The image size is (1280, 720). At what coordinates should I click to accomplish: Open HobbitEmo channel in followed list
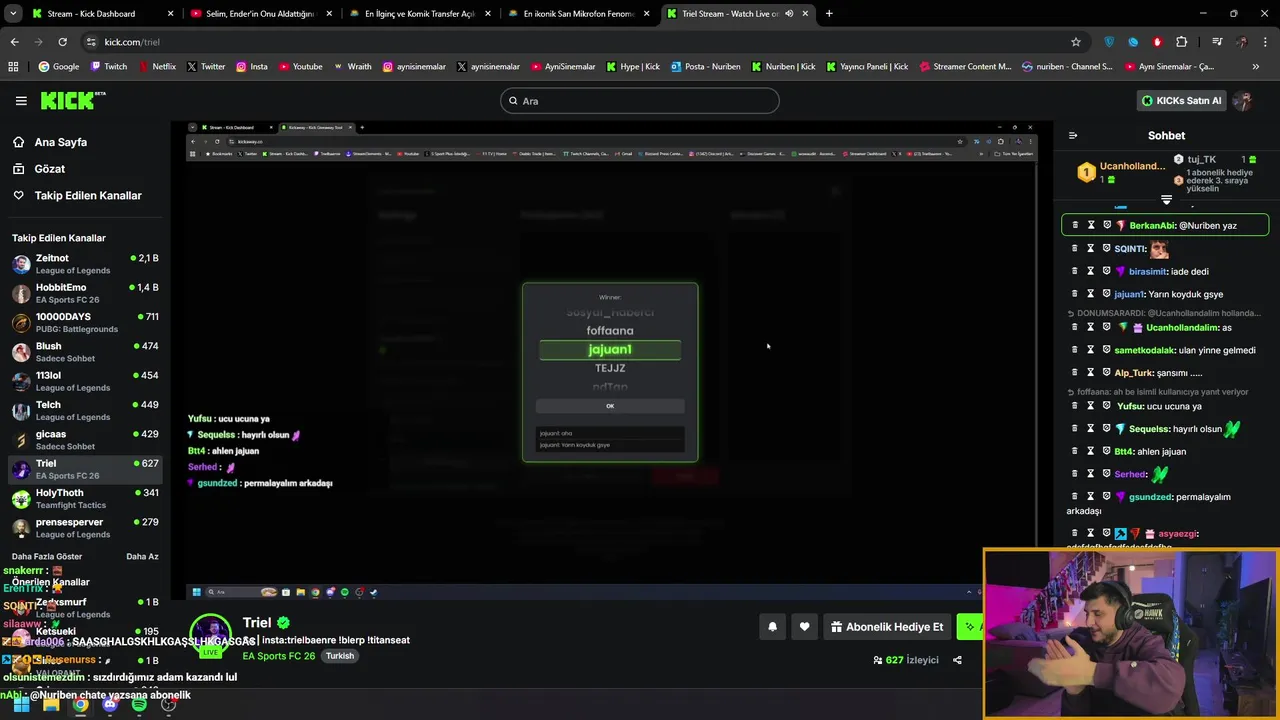[85, 293]
